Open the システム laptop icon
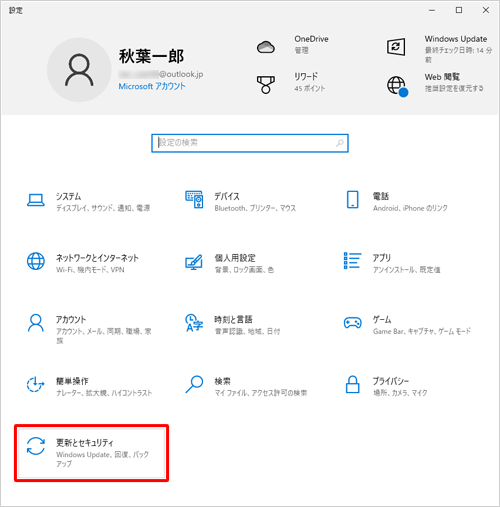Image resolution: width=500 pixels, height=507 pixels. click(x=36, y=200)
